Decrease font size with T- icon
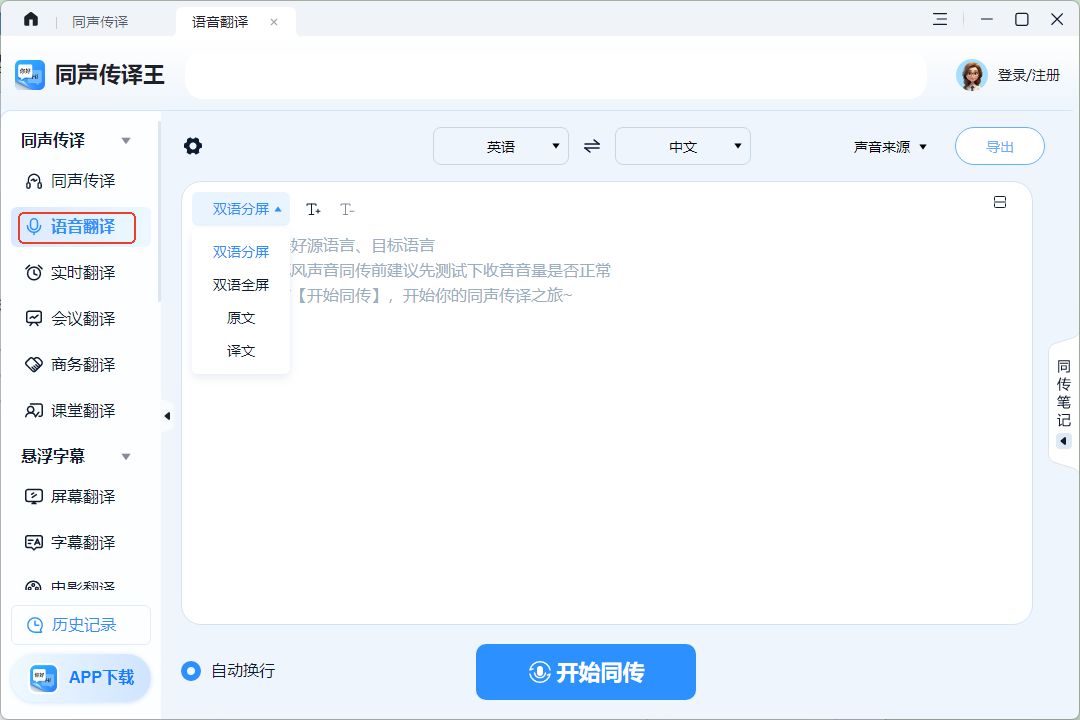This screenshot has width=1080, height=720. tap(347, 209)
